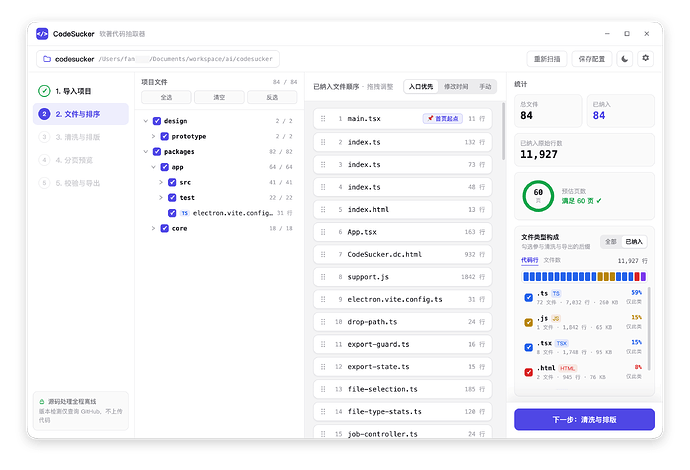Toggle the .ts file type checkbox
The width and height of the screenshot is (690, 470).
[529, 297]
